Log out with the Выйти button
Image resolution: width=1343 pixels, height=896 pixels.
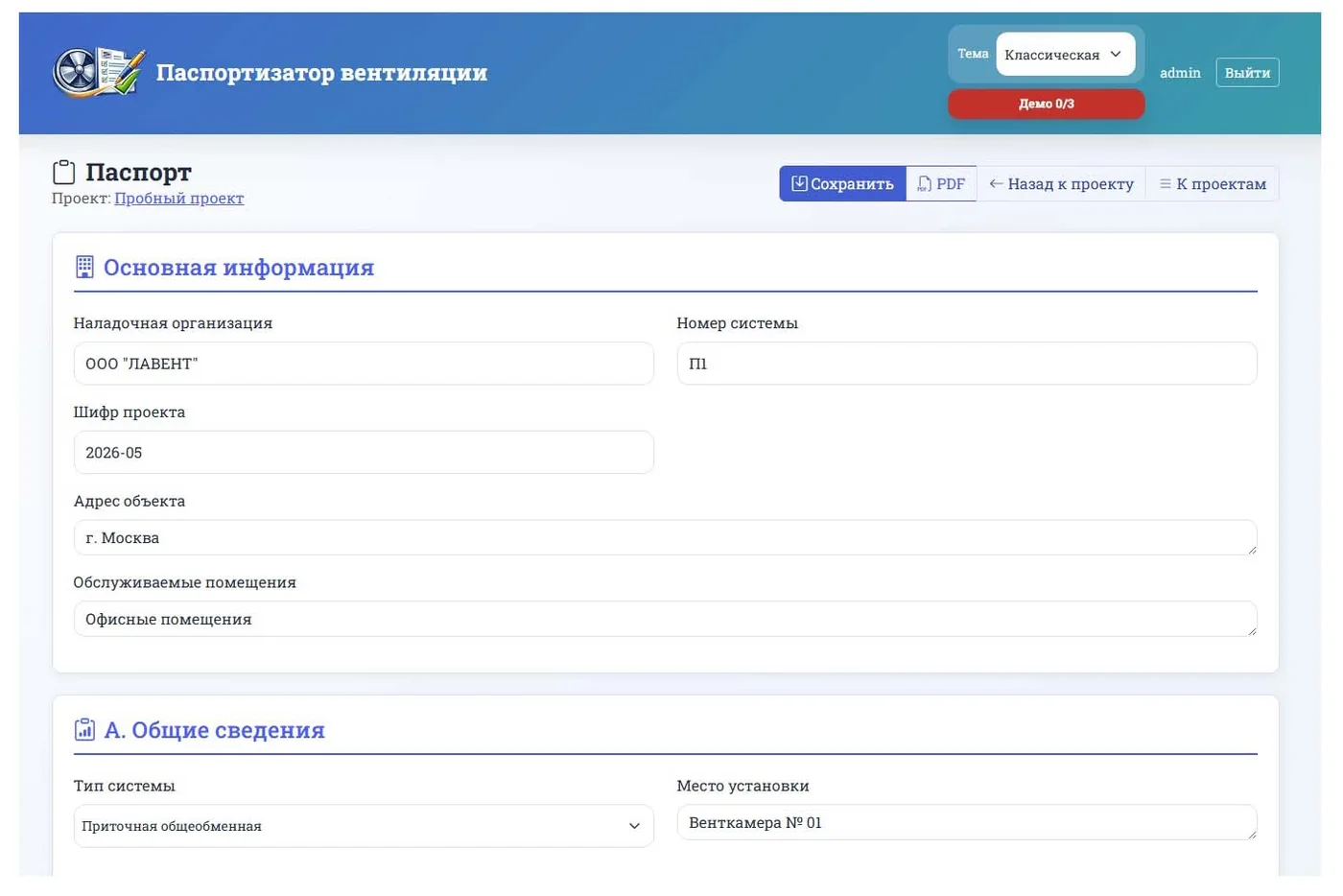click(1247, 72)
